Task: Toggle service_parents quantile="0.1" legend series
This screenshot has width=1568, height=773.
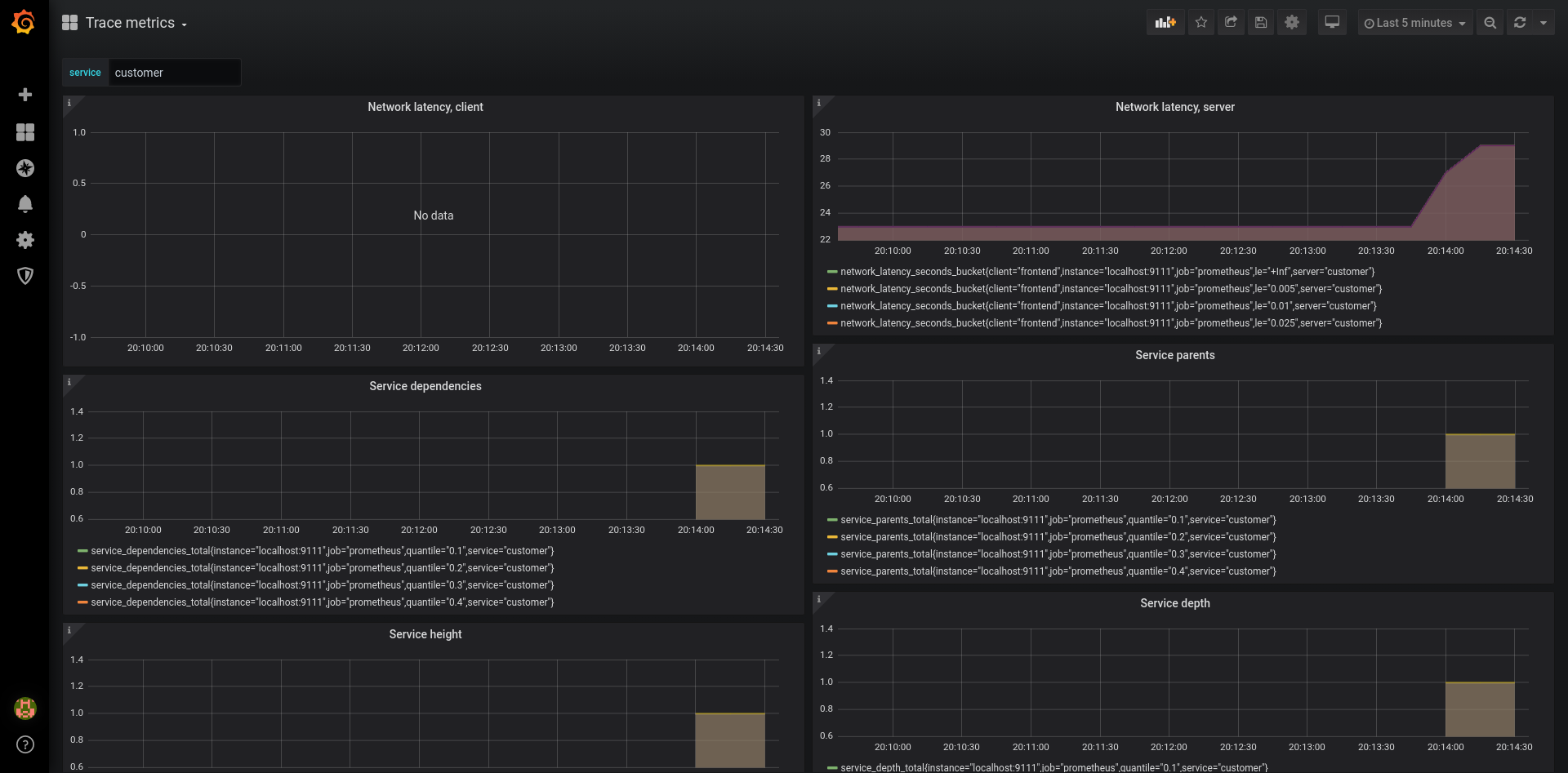Action: click(1058, 520)
